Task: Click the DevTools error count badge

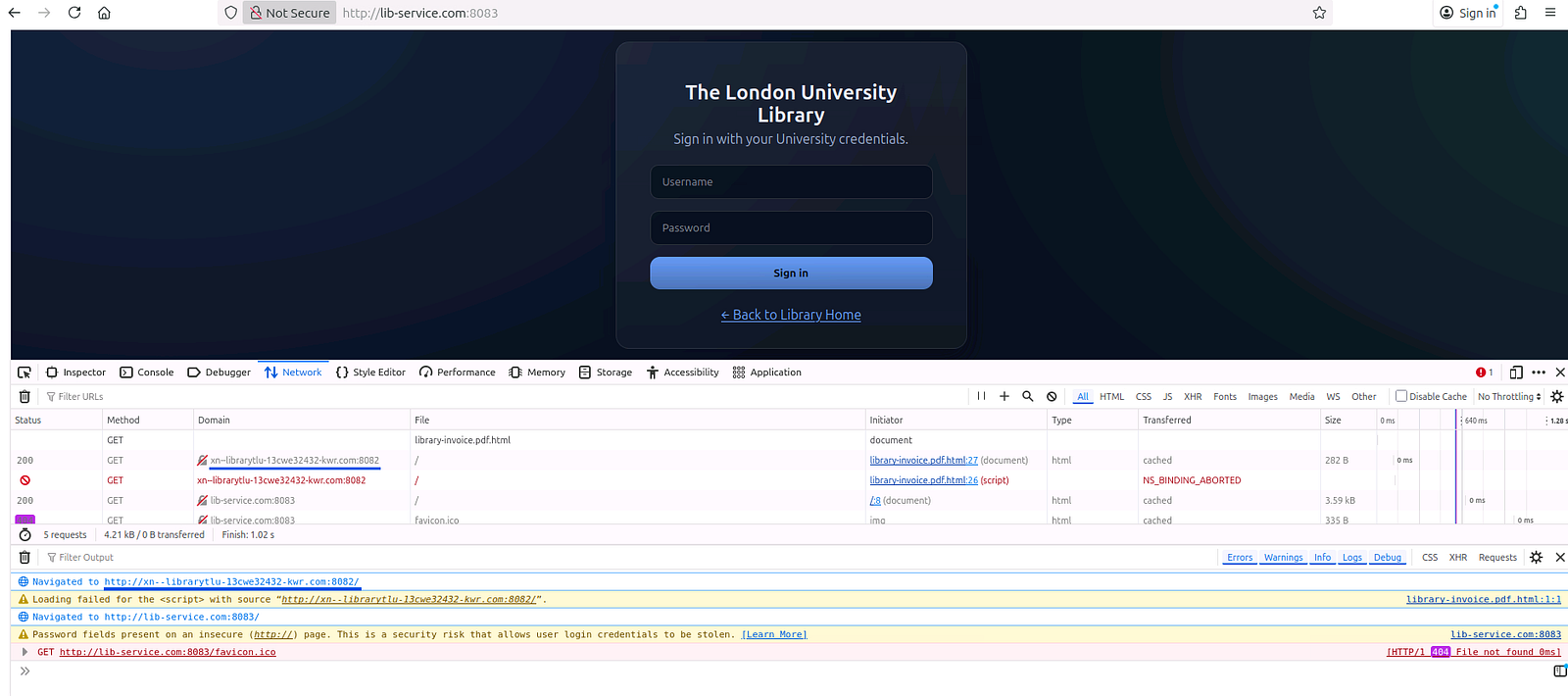Action: click(1485, 373)
